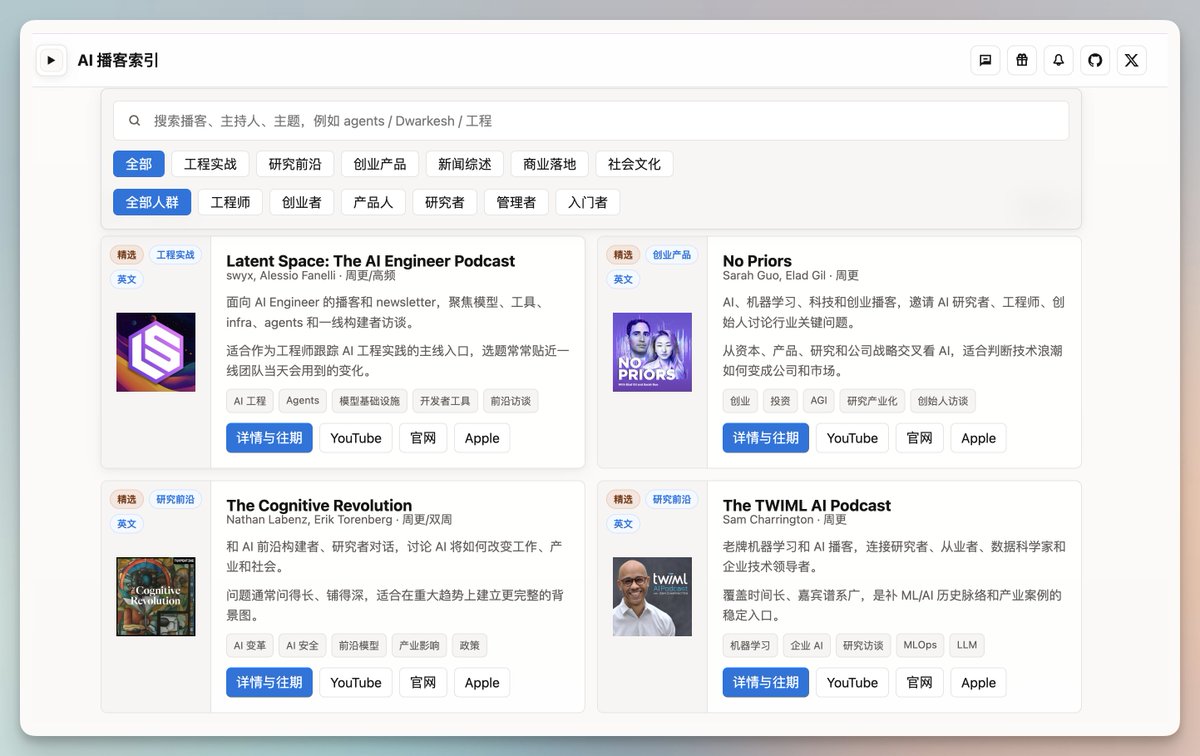Click The TWIML AI Podcast title
This screenshot has width=1200, height=756.
[807, 505]
